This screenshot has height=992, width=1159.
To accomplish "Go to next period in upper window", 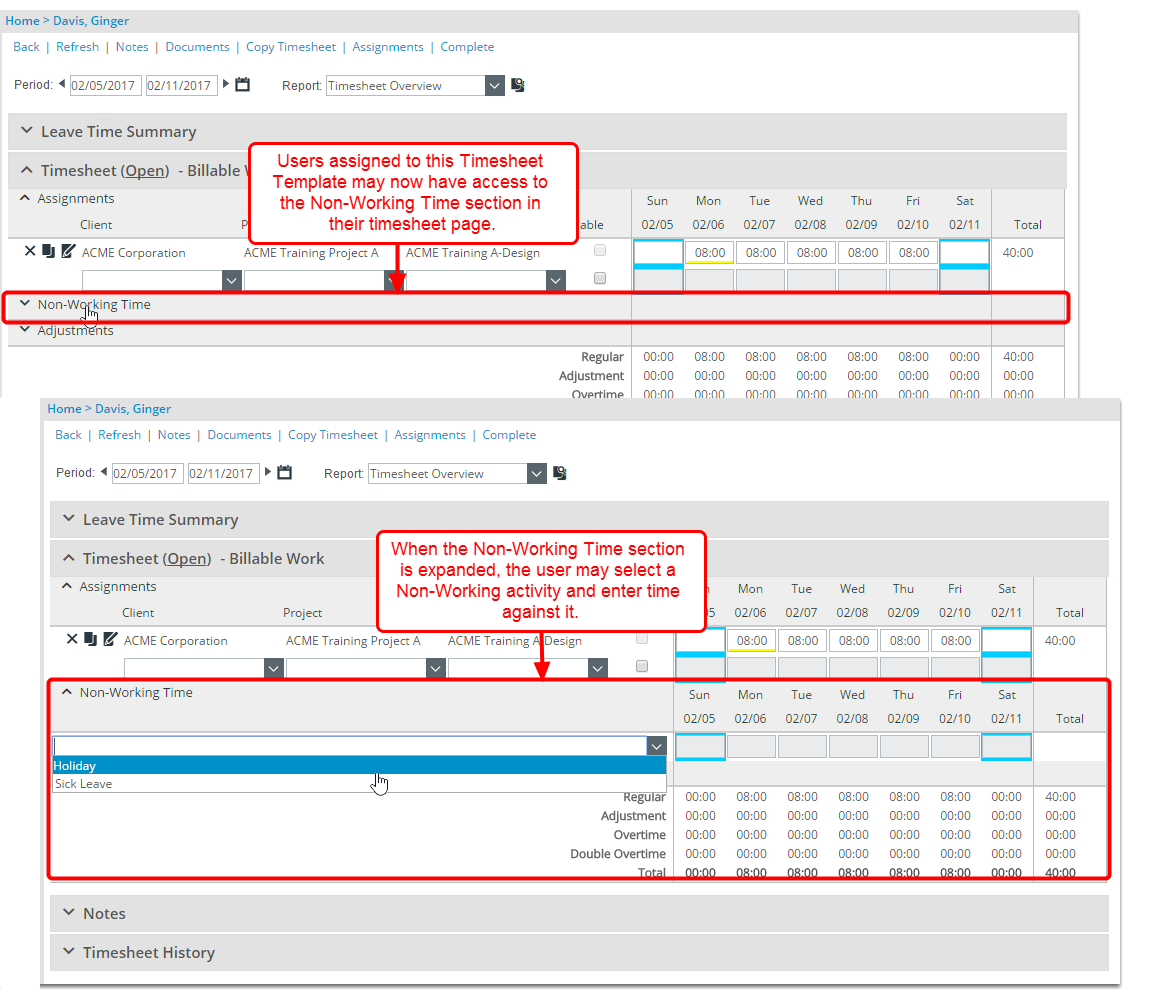I will (226, 84).
